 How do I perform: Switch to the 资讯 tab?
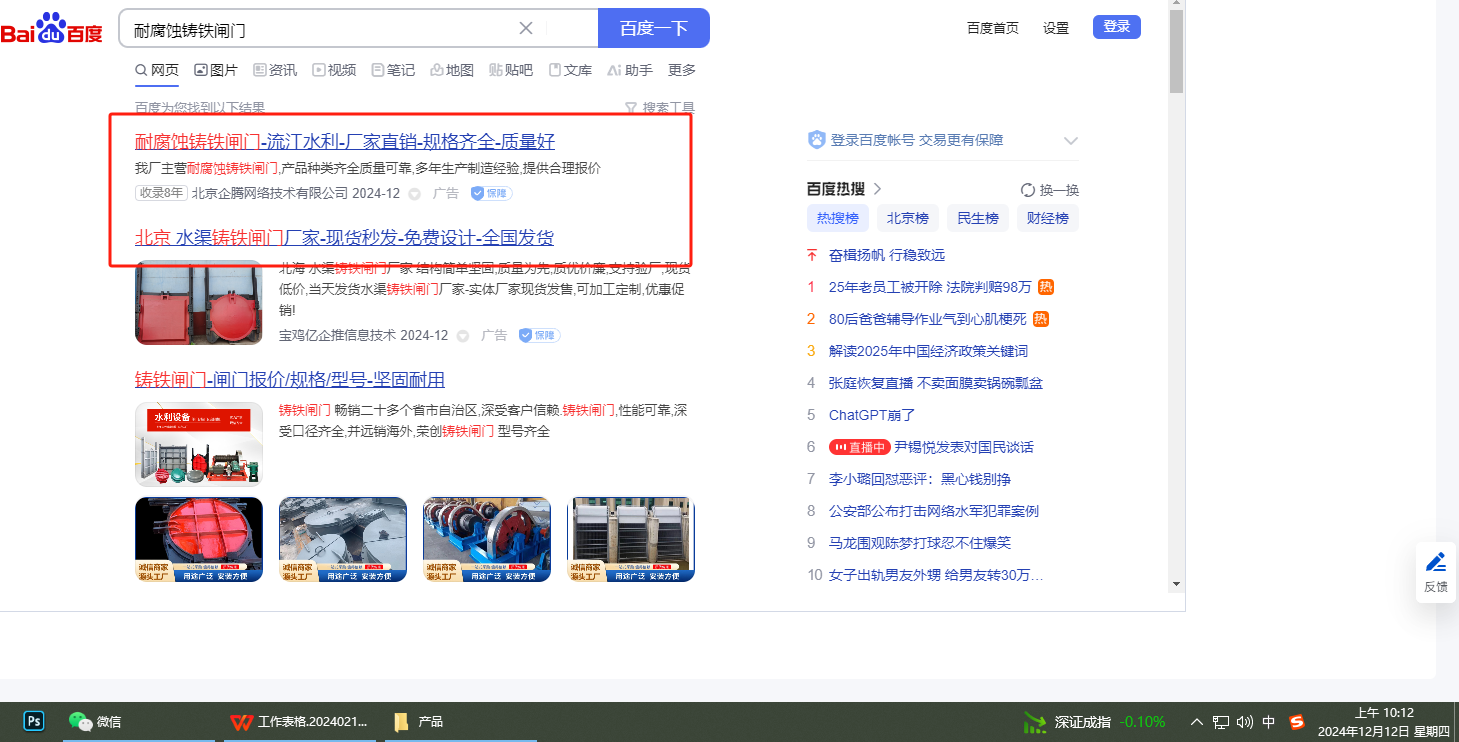(x=275, y=70)
